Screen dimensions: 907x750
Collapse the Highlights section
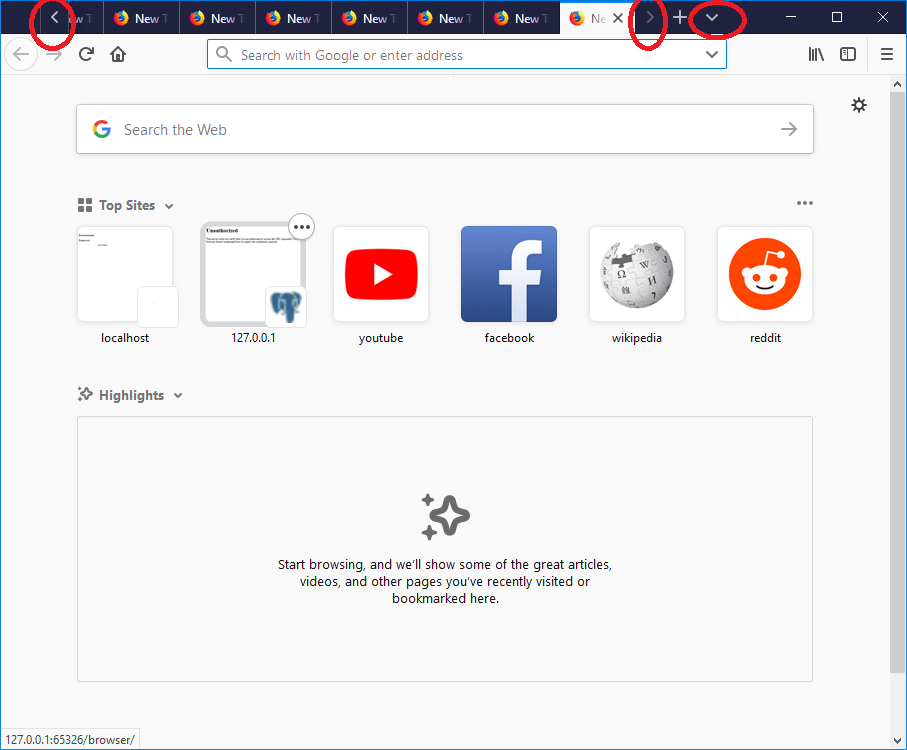click(178, 396)
